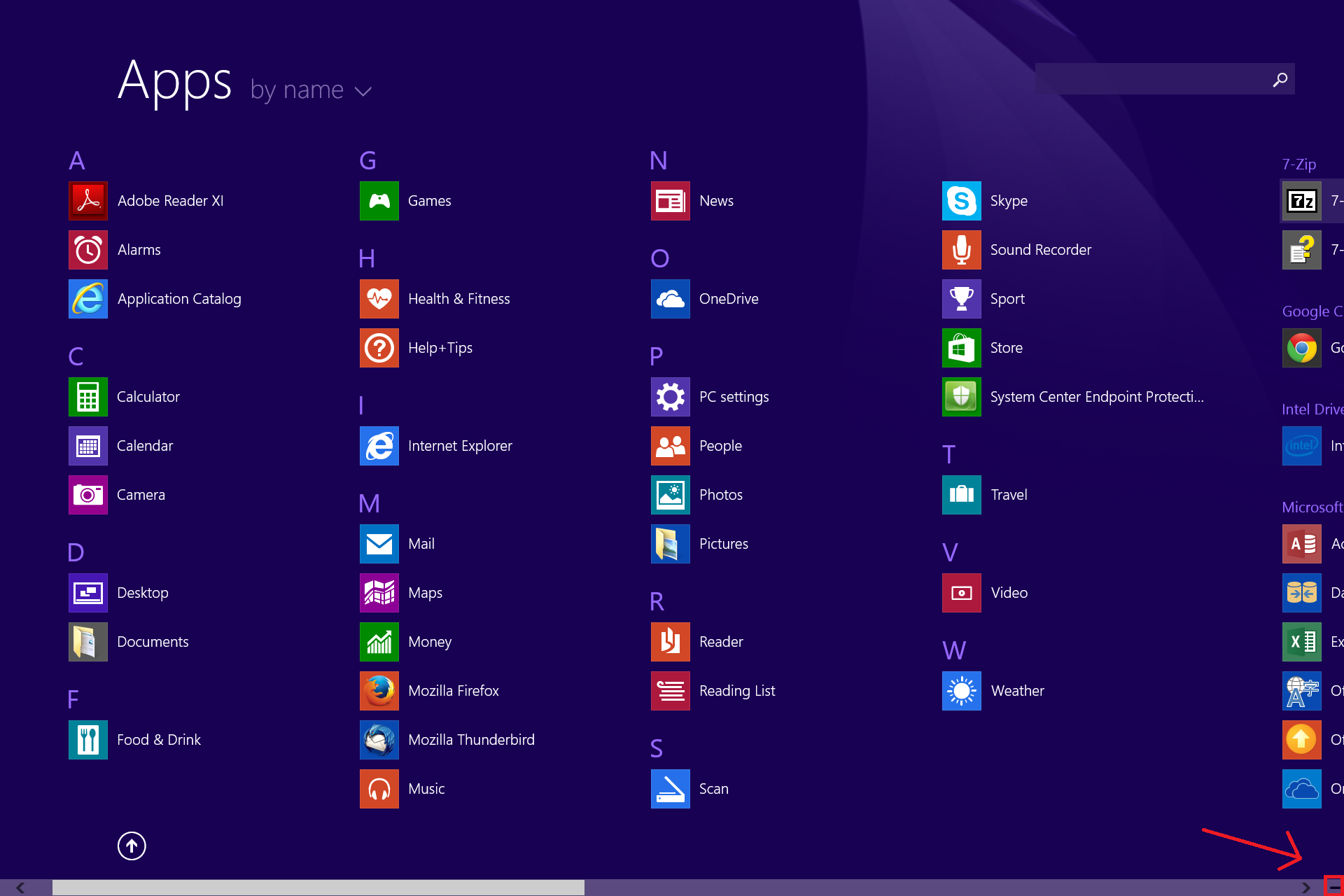Open the Photos app
The width and height of the screenshot is (1344, 896).
pyautogui.click(x=671, y=495)
